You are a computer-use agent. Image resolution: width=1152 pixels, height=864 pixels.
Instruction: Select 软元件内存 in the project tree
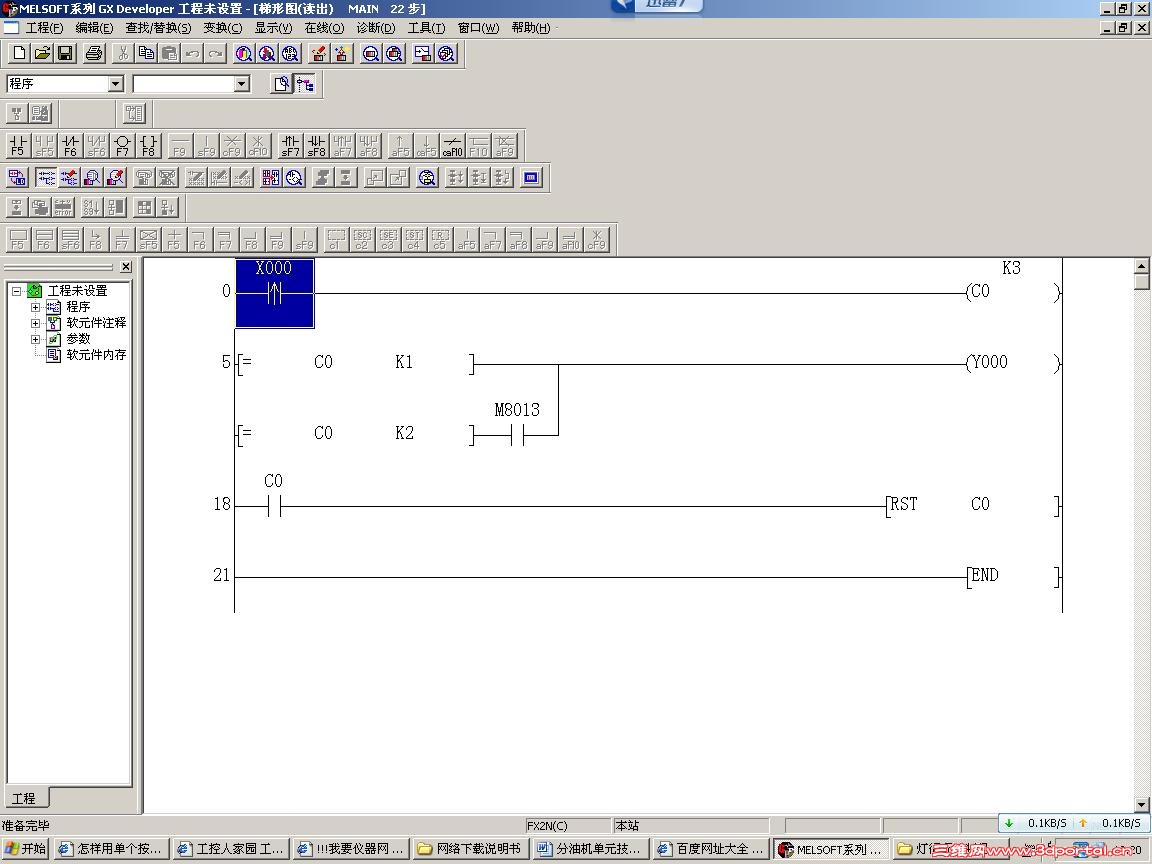(96, 355)
